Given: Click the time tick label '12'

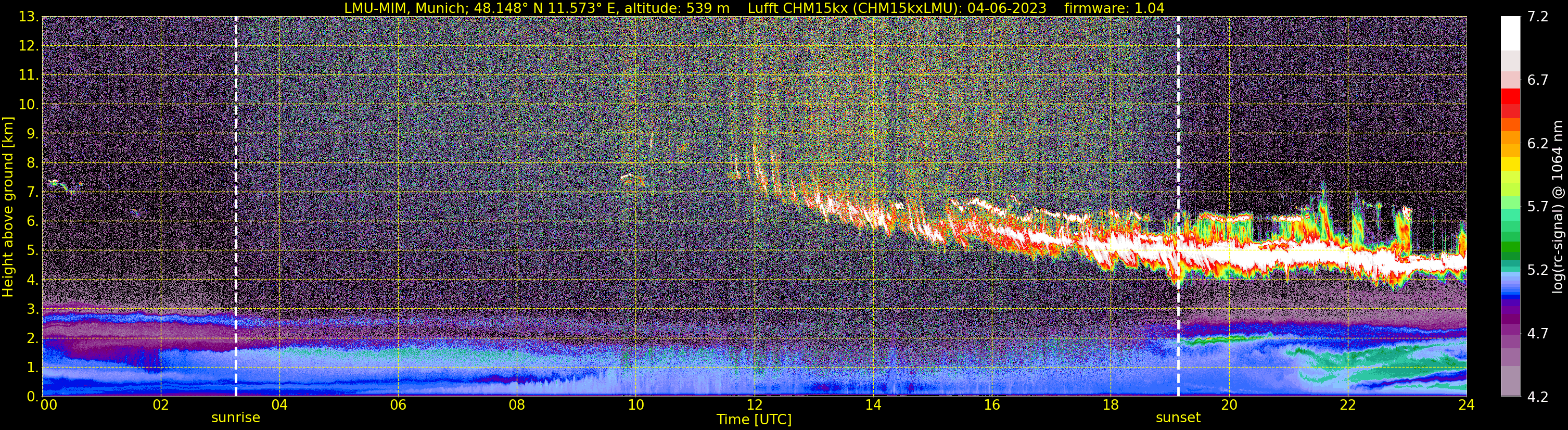Looking at the screenshot, I should tap(754, 405).
